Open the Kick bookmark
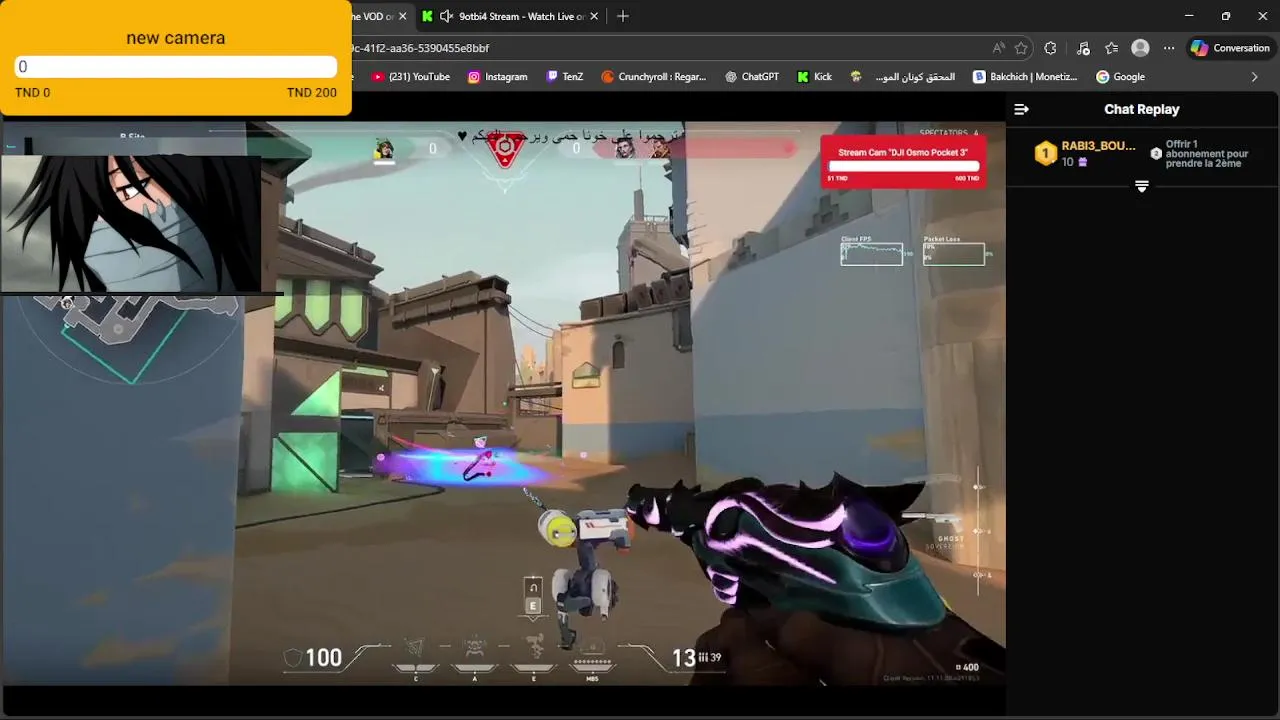 [x=814, y=76]
